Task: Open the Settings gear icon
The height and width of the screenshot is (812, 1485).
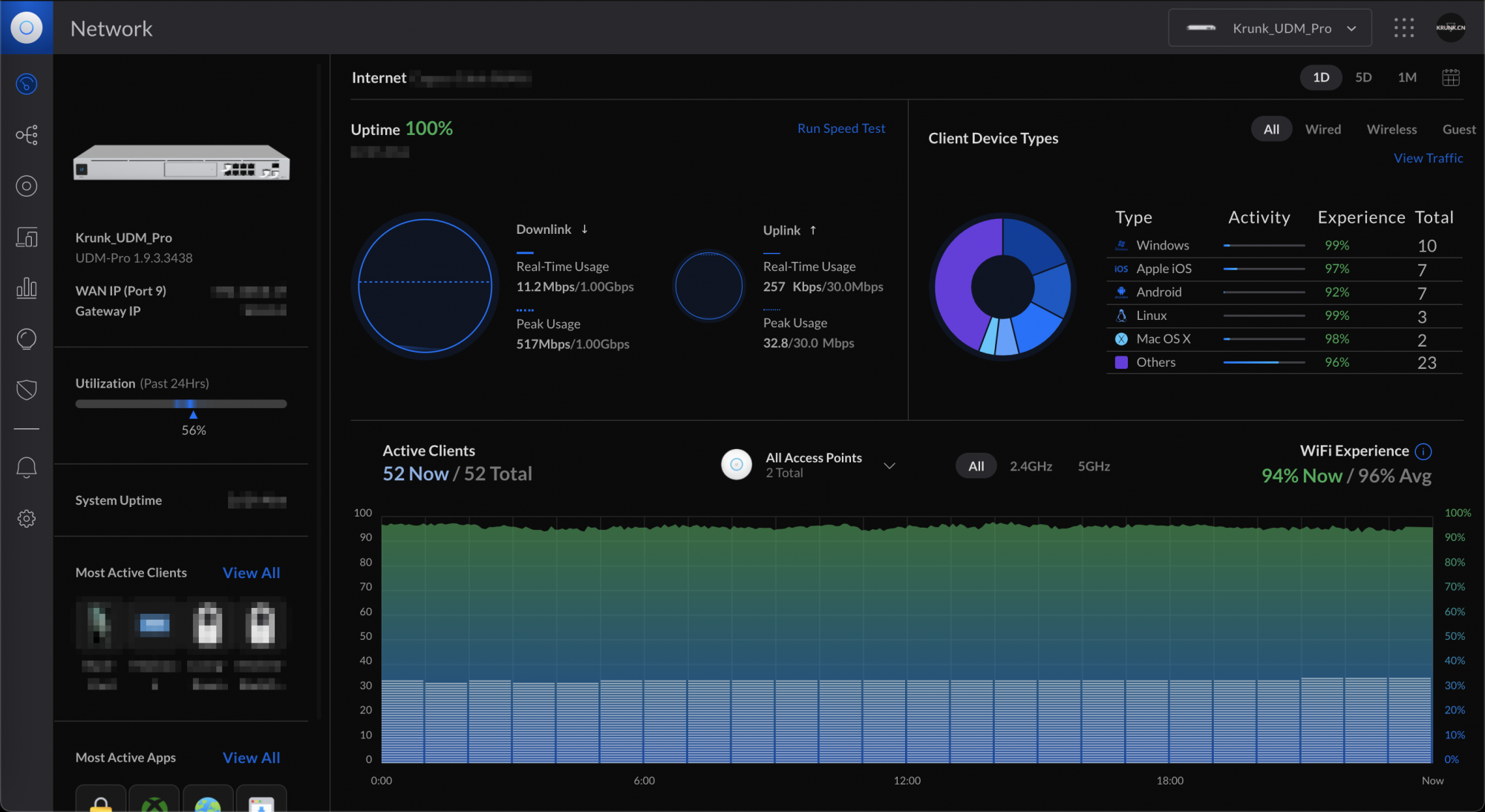Action: (x=27, y=518)
